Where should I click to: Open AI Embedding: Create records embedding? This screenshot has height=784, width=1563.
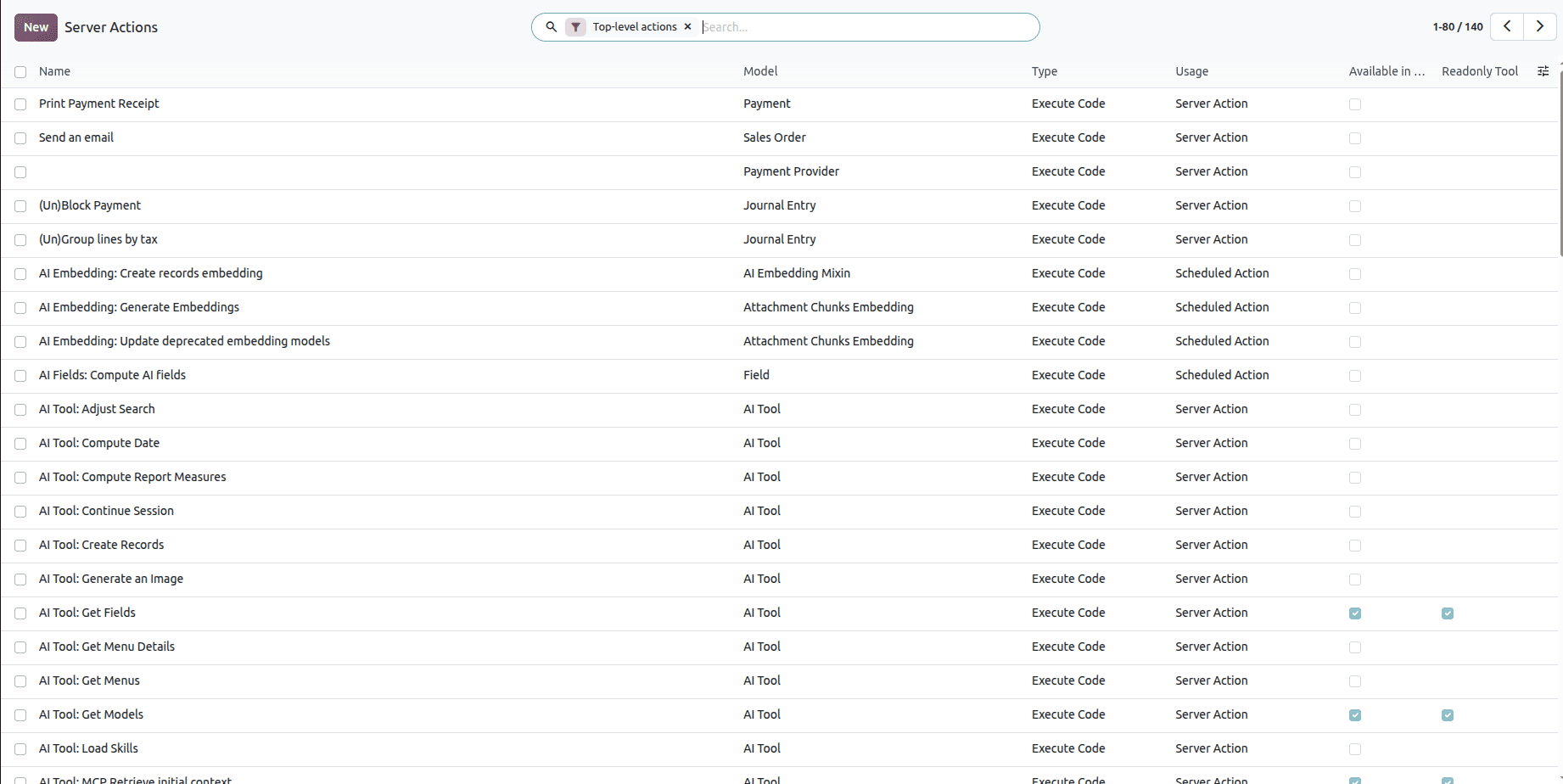[151, 273]
